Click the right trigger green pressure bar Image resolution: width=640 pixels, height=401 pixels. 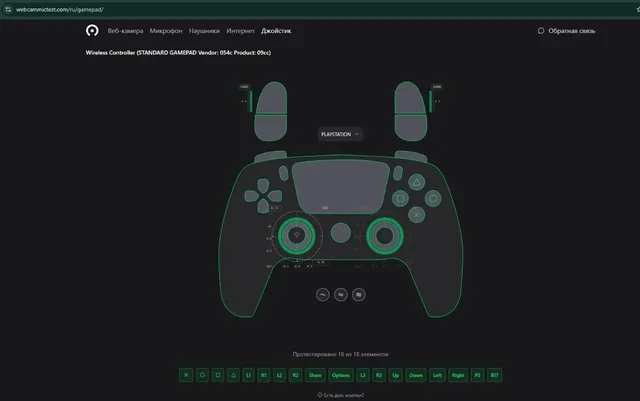point(431,101)
